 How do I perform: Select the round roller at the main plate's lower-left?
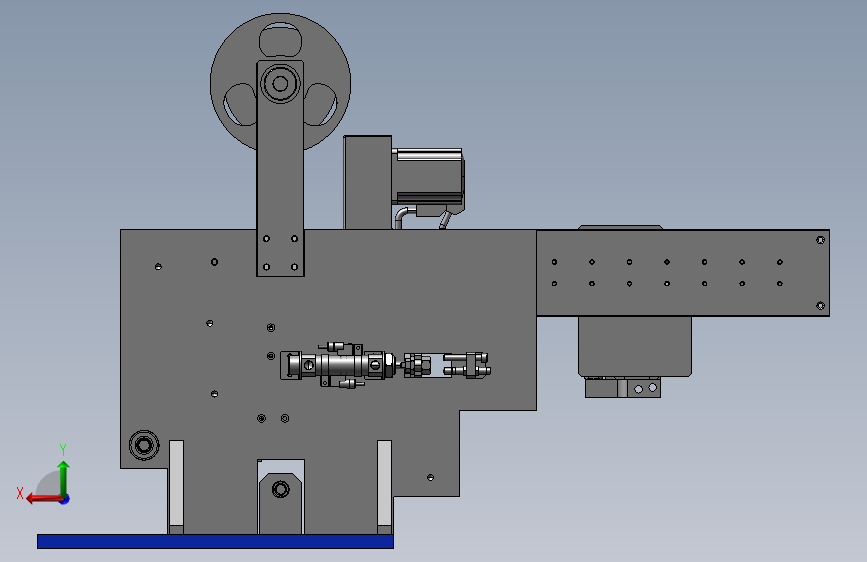click(144, 445)
